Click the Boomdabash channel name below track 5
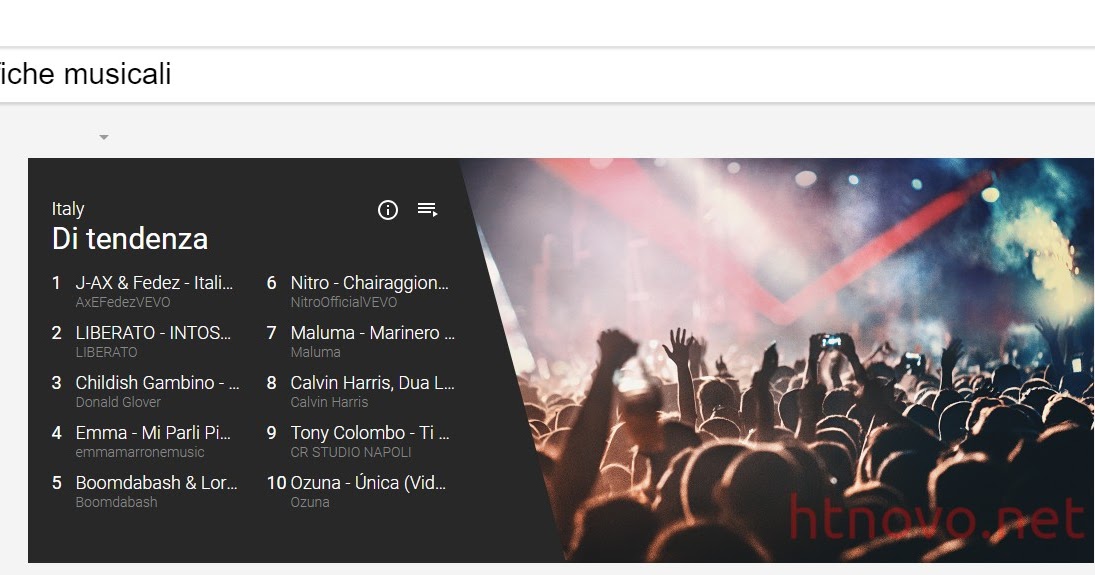 click(x=116, y=502)
